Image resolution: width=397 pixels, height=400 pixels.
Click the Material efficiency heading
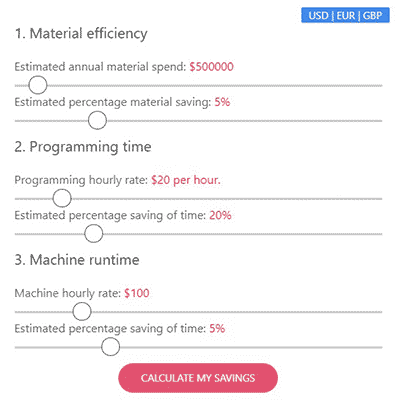(81, 34)
